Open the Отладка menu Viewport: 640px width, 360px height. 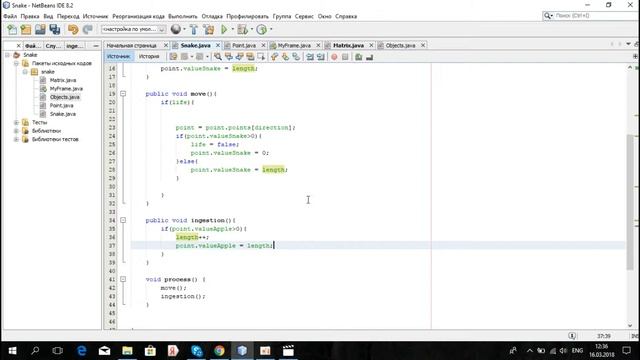pos(212,16)
